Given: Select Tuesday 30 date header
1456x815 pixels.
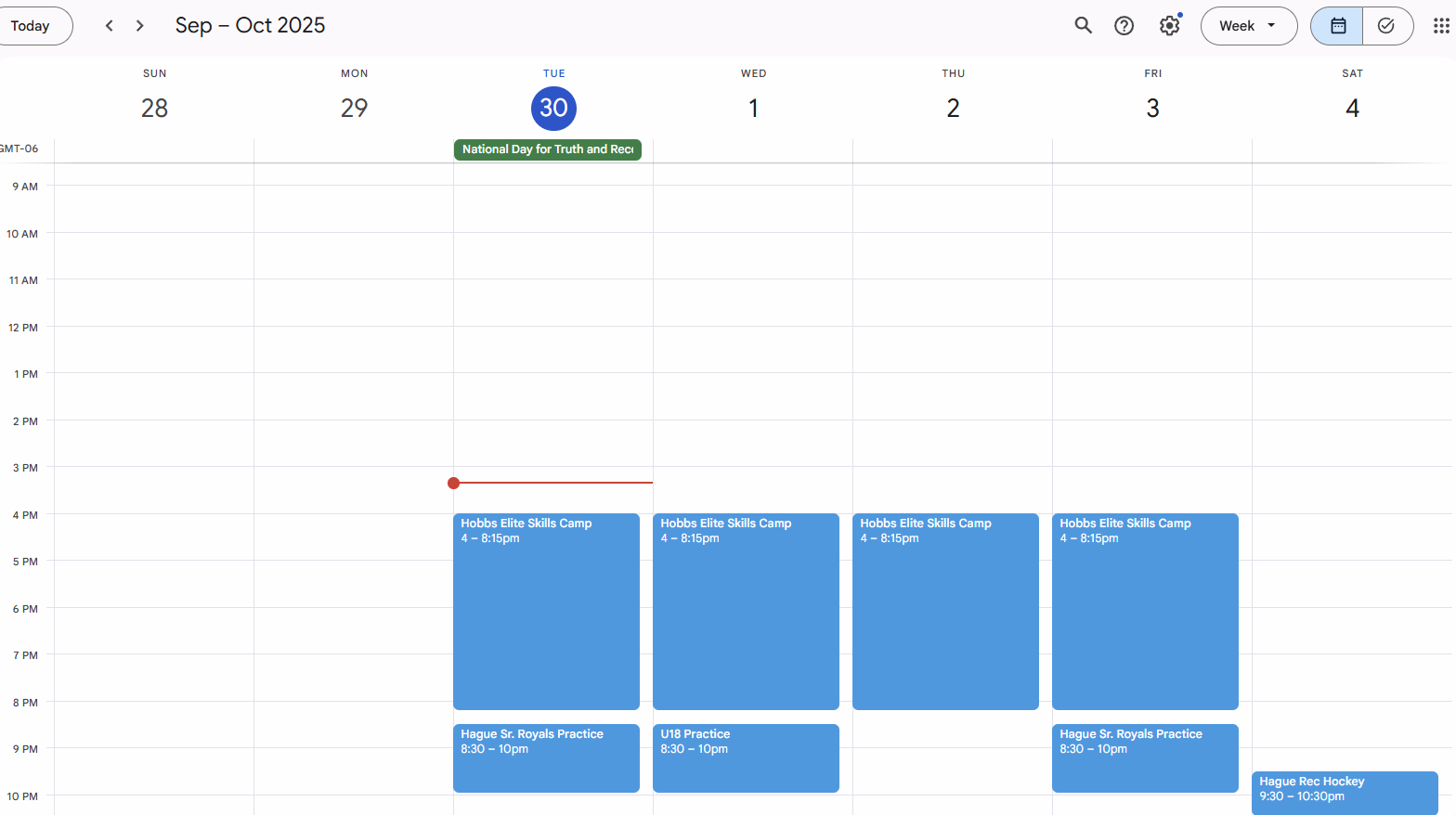Looking at the screenshot, I should point(553,109).
